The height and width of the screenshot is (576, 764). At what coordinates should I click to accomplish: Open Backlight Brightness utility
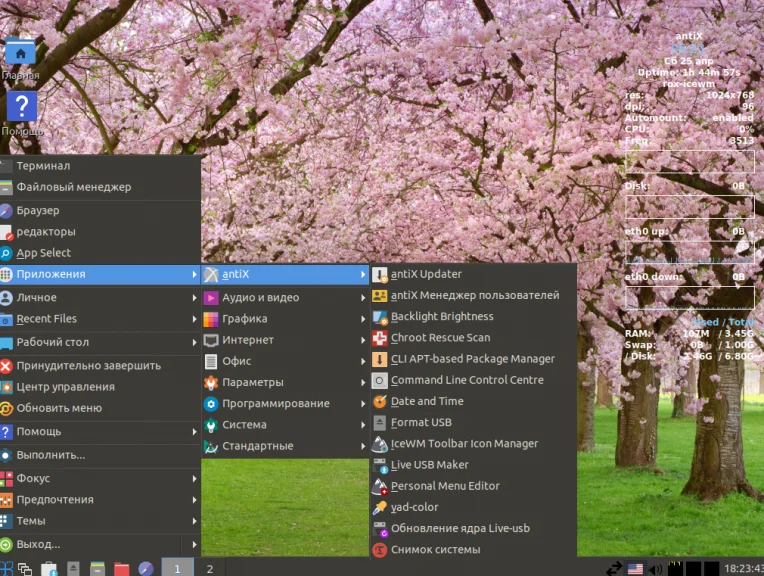441,316
